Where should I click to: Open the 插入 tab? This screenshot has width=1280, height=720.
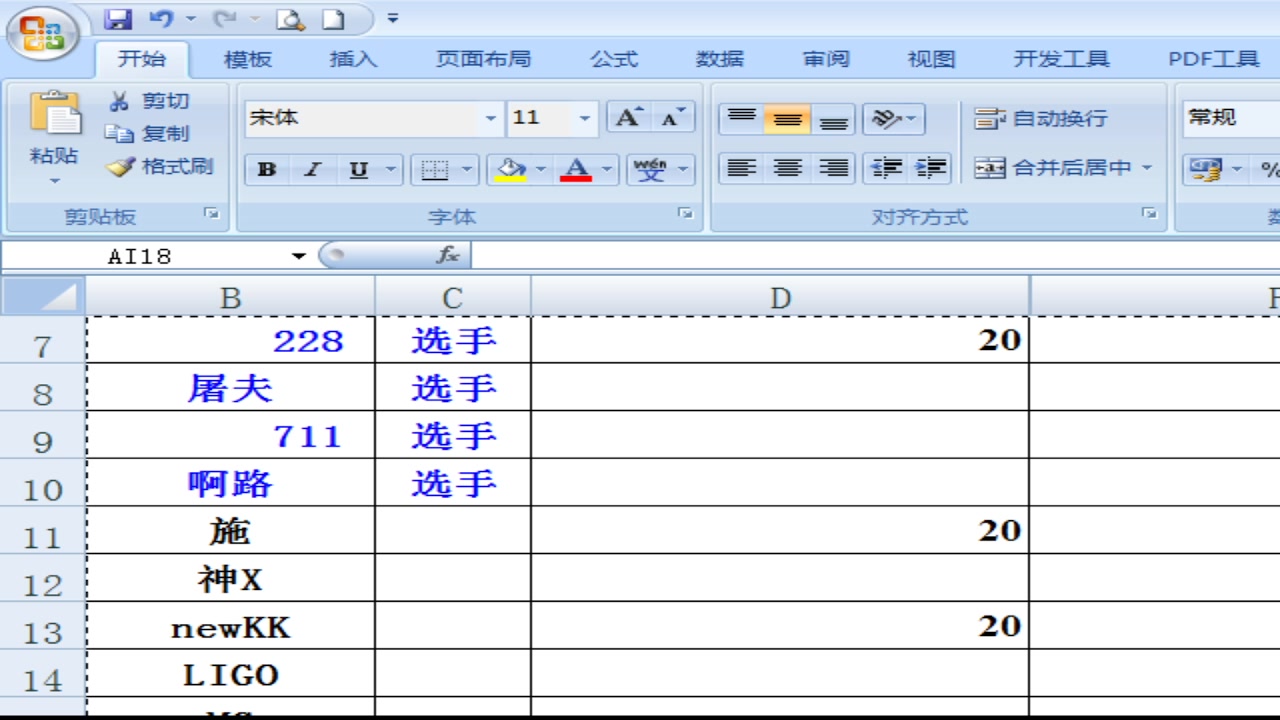pyautogui.click(x=354, y=59)
